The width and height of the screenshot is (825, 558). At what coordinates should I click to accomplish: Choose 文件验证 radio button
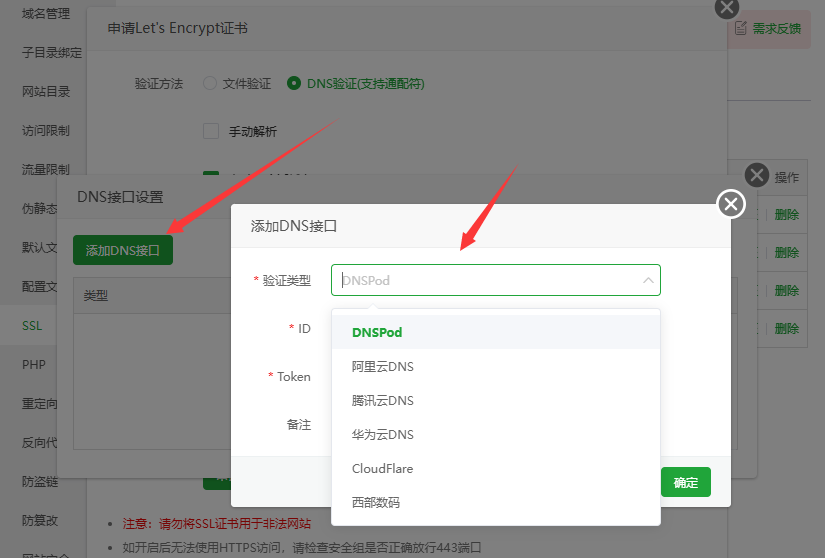pyautogui.click(x=210, y=83)
